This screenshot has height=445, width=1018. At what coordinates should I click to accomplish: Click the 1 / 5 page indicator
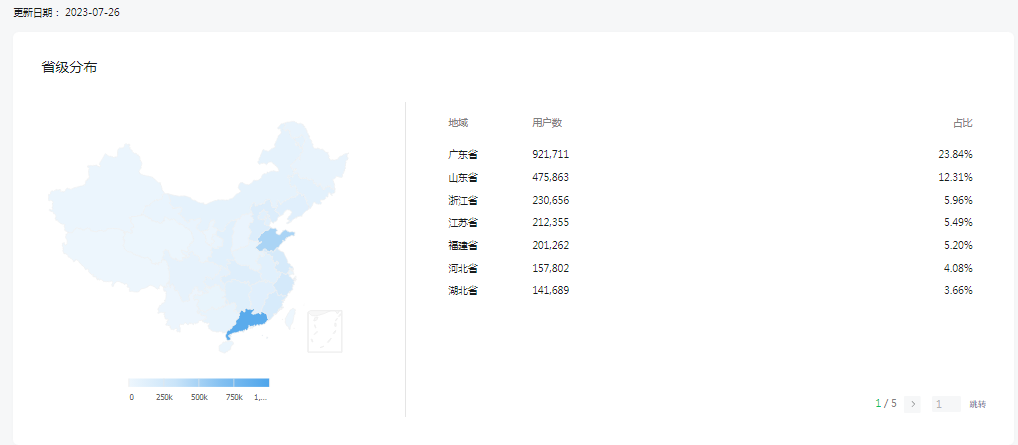[x=886, y=404]
